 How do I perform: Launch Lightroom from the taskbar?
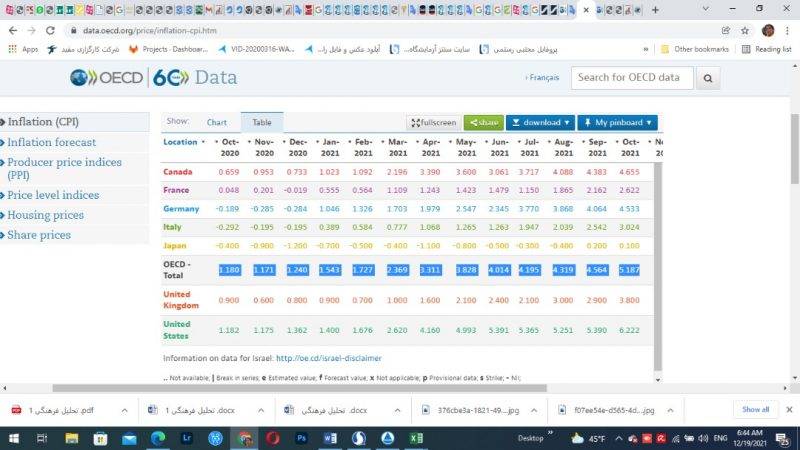click(x=185, y=438)
